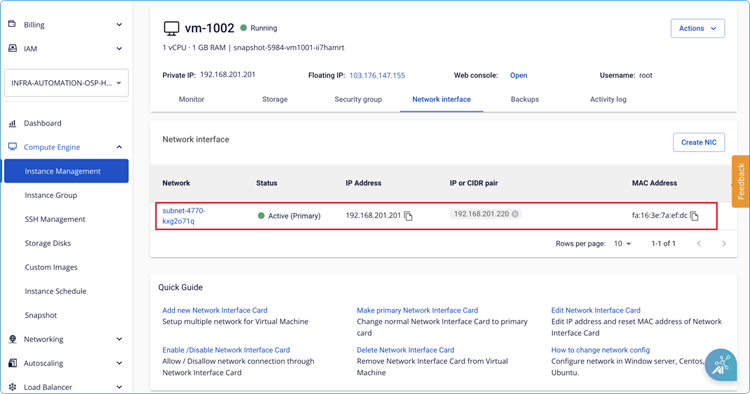Click the IP or CIDR pair column header
The width and height of the screenshot is (750, 394).
tap(474, 183)
